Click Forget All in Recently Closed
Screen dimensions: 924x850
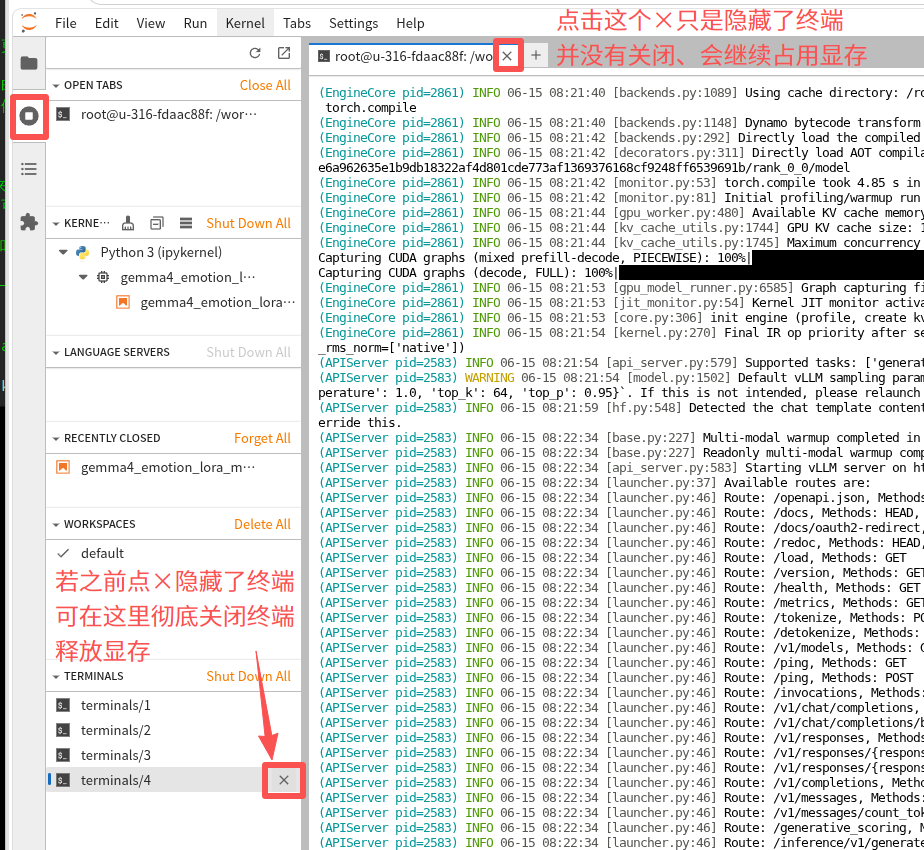(262, 438)
